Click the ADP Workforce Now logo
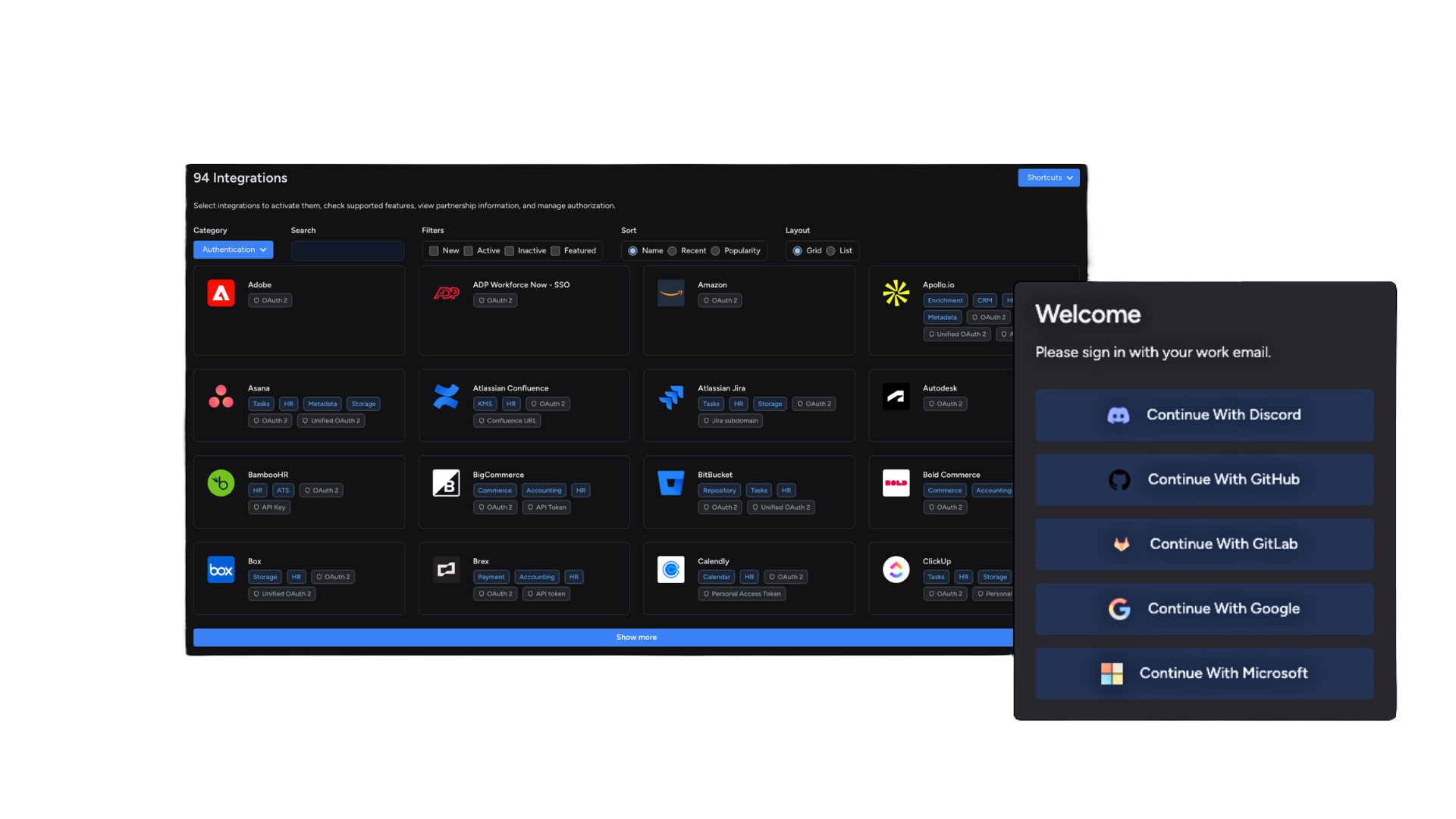Image resolution: width=1456 pixels, height=819 pixels. coord(446,293)
